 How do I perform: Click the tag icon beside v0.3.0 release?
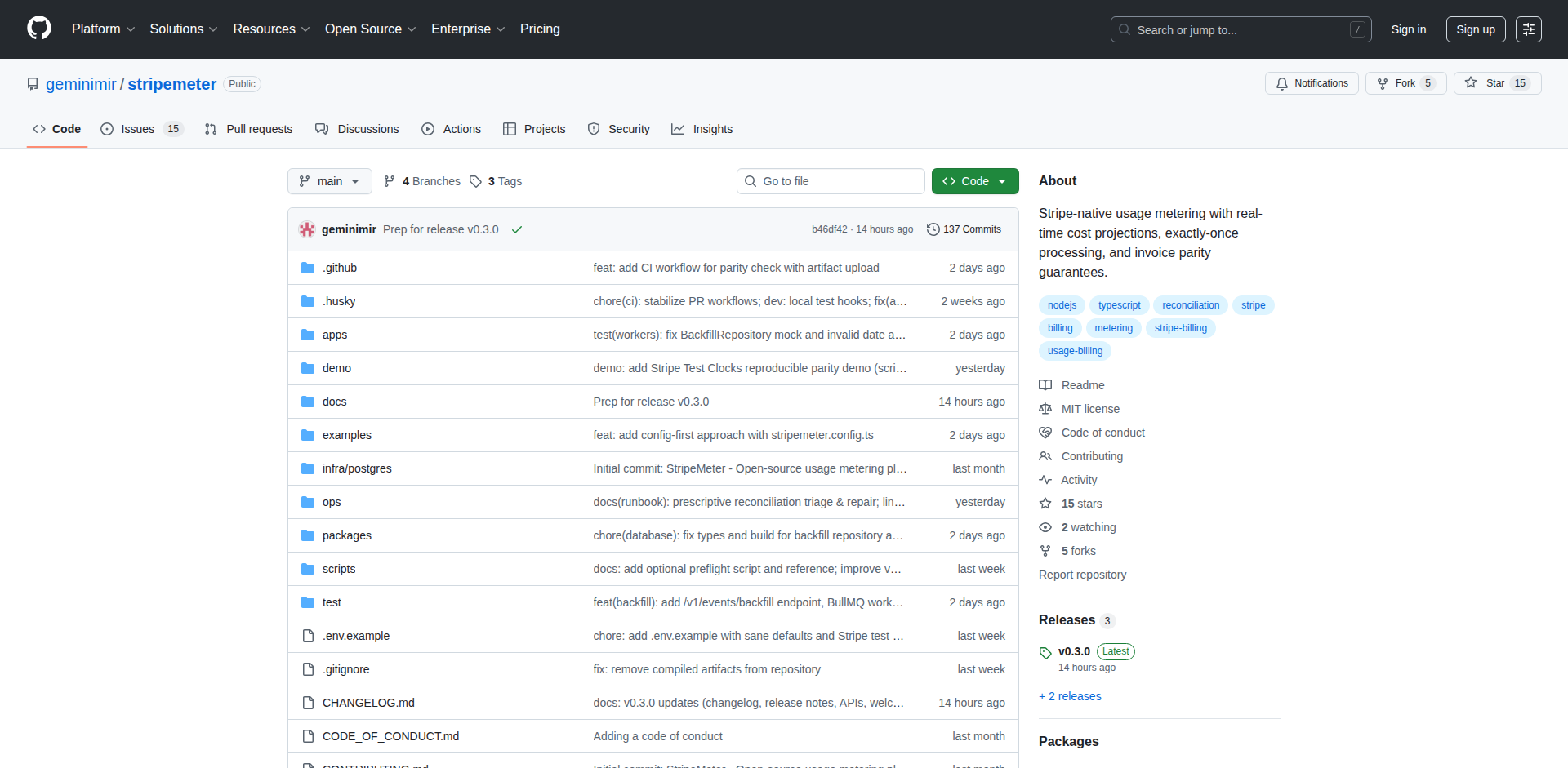[x=1045, y=653]
